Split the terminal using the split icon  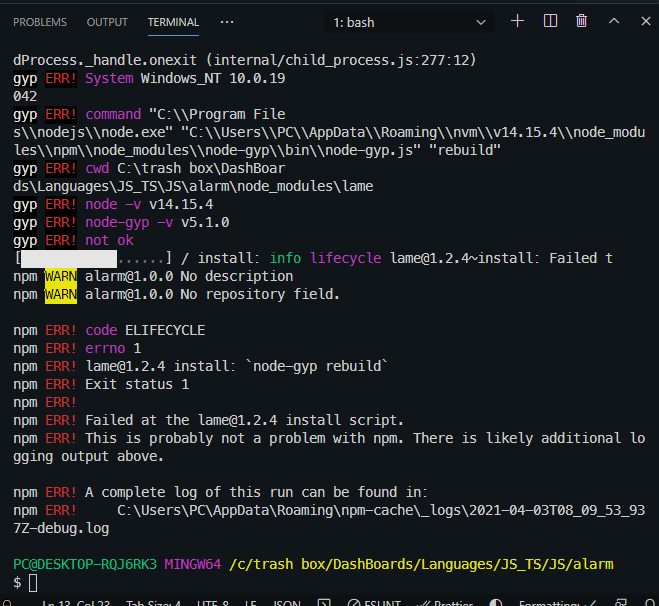[x=550, y=21]
